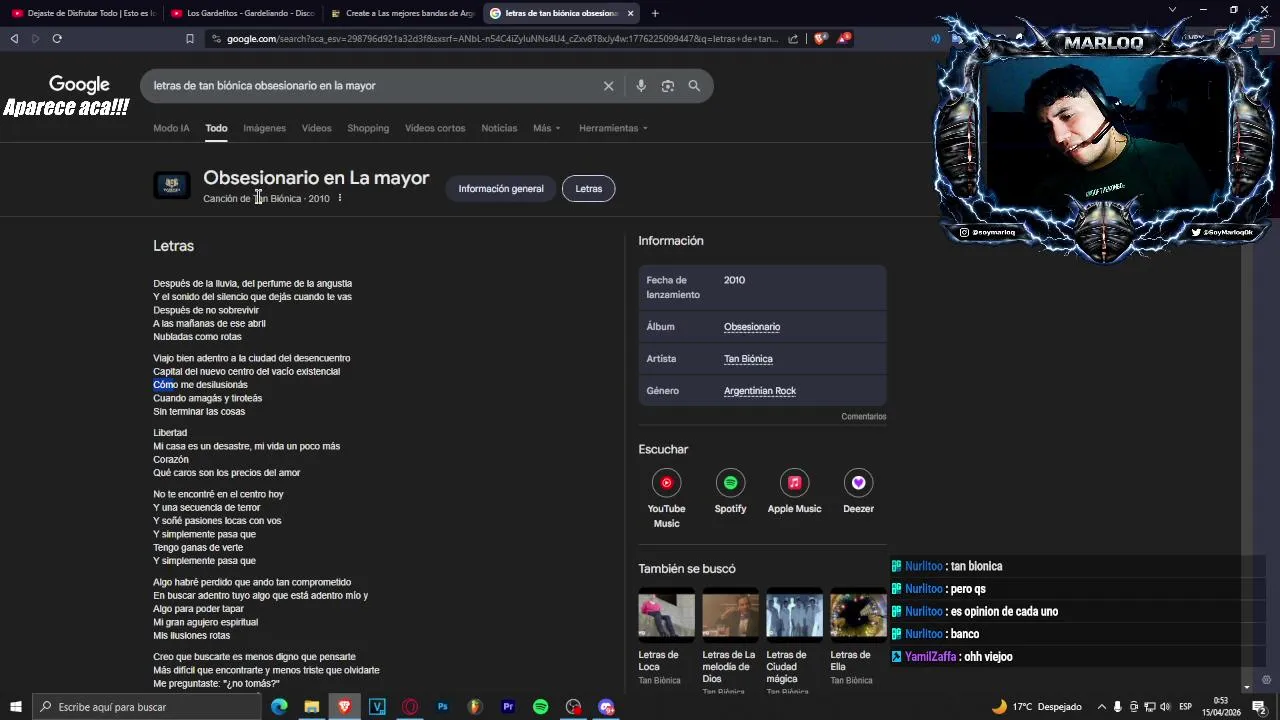Bookmark this page in address bar
The height and width of the screenshot is (720, 1280).
190,39
